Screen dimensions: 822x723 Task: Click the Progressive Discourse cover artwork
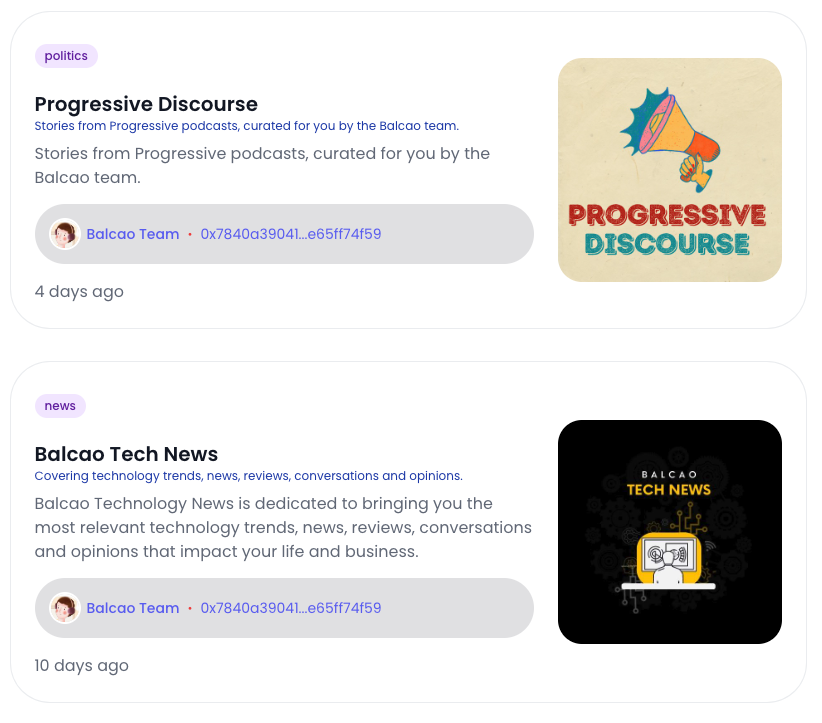(669, 170)
